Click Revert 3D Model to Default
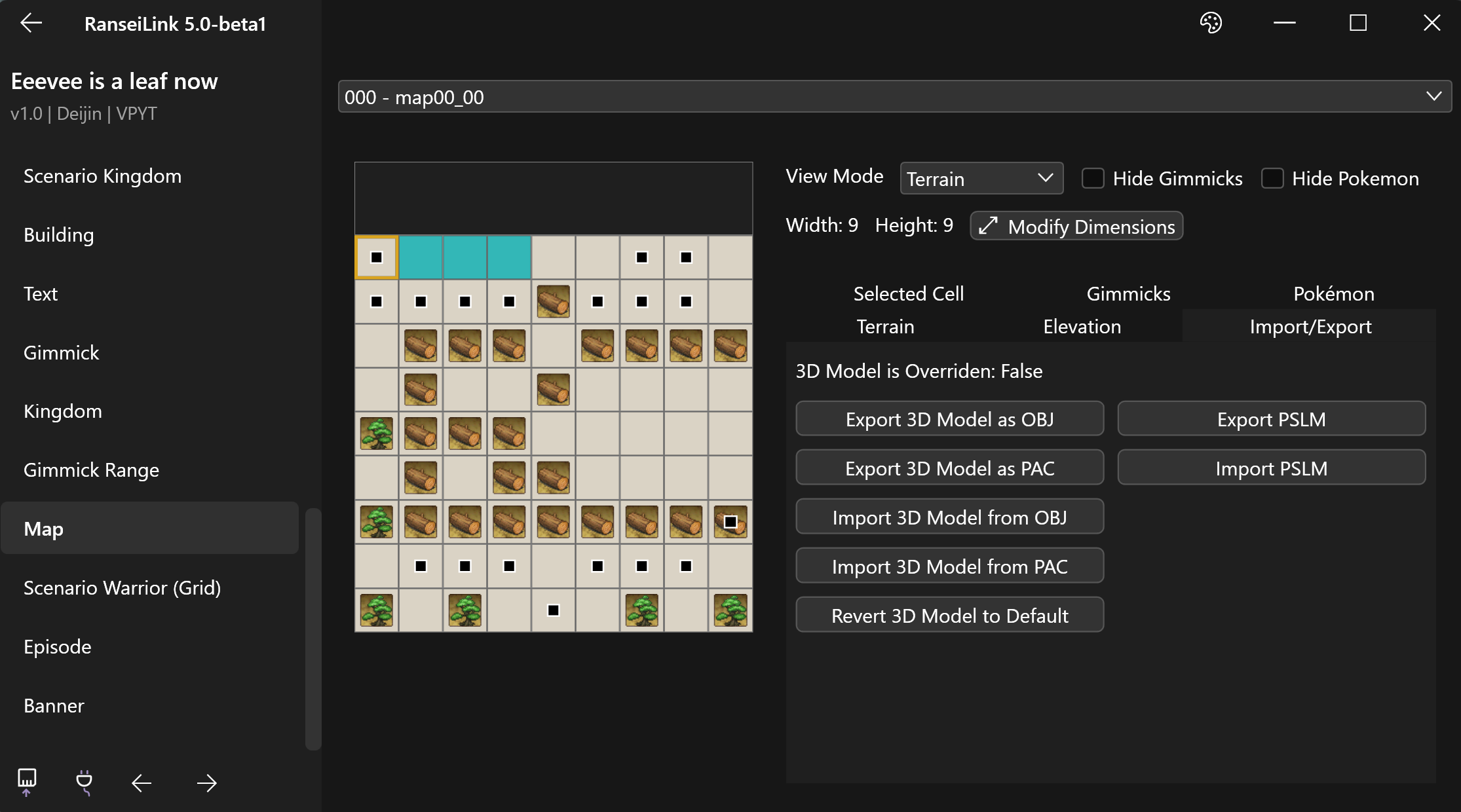Screen dimensions: 1461x812 click(949, 616)
